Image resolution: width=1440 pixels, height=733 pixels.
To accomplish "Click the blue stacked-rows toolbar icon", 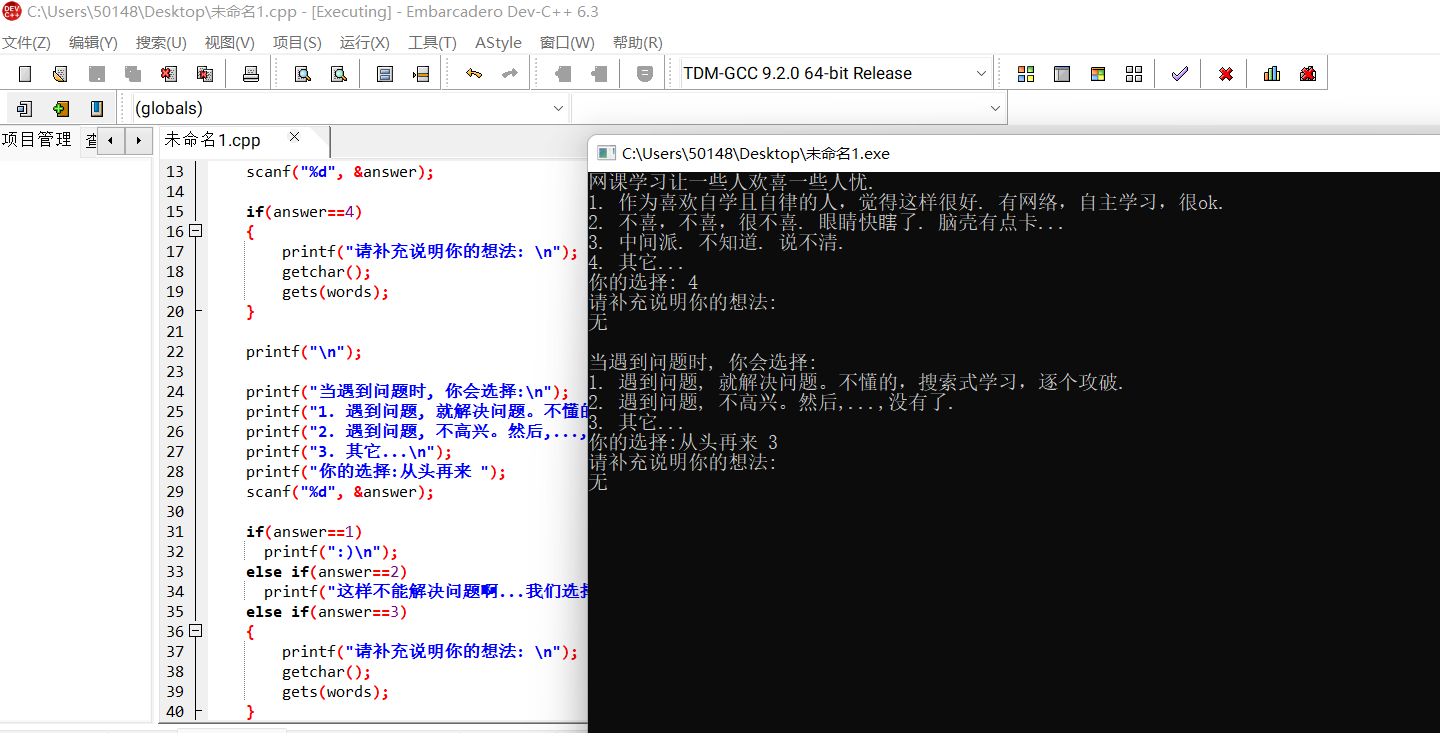I will coord(385,74).
